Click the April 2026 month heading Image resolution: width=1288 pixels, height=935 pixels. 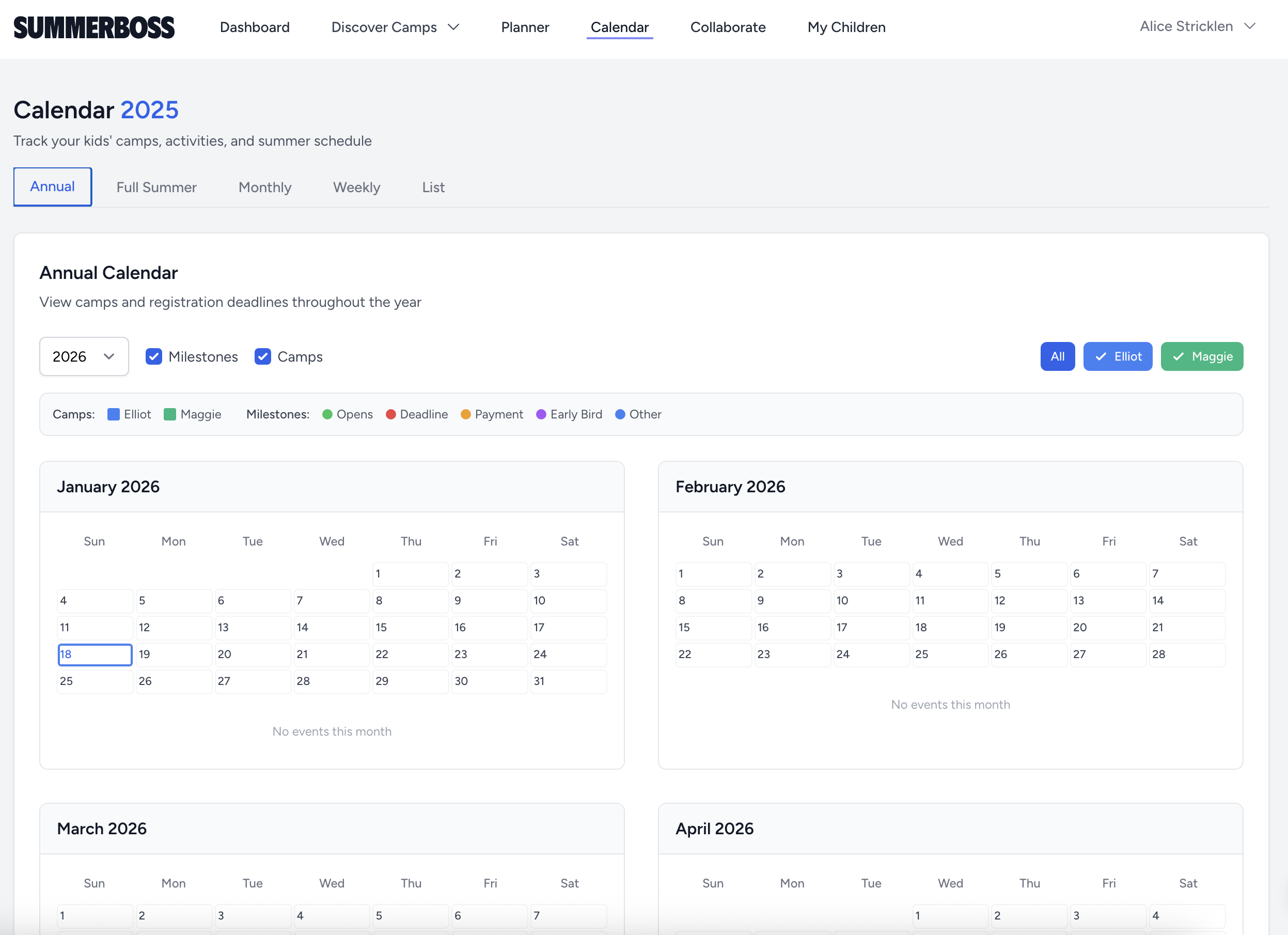click(x=714, y=829)
